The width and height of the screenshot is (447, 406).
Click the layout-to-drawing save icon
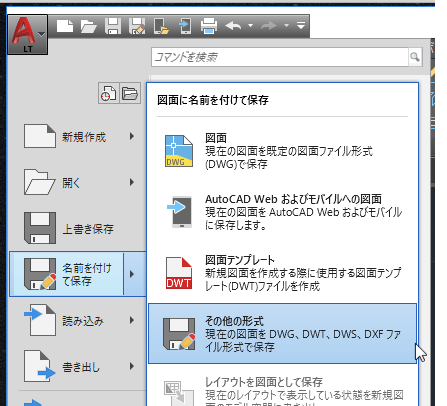pyautogui.click(x=179, y=394)
